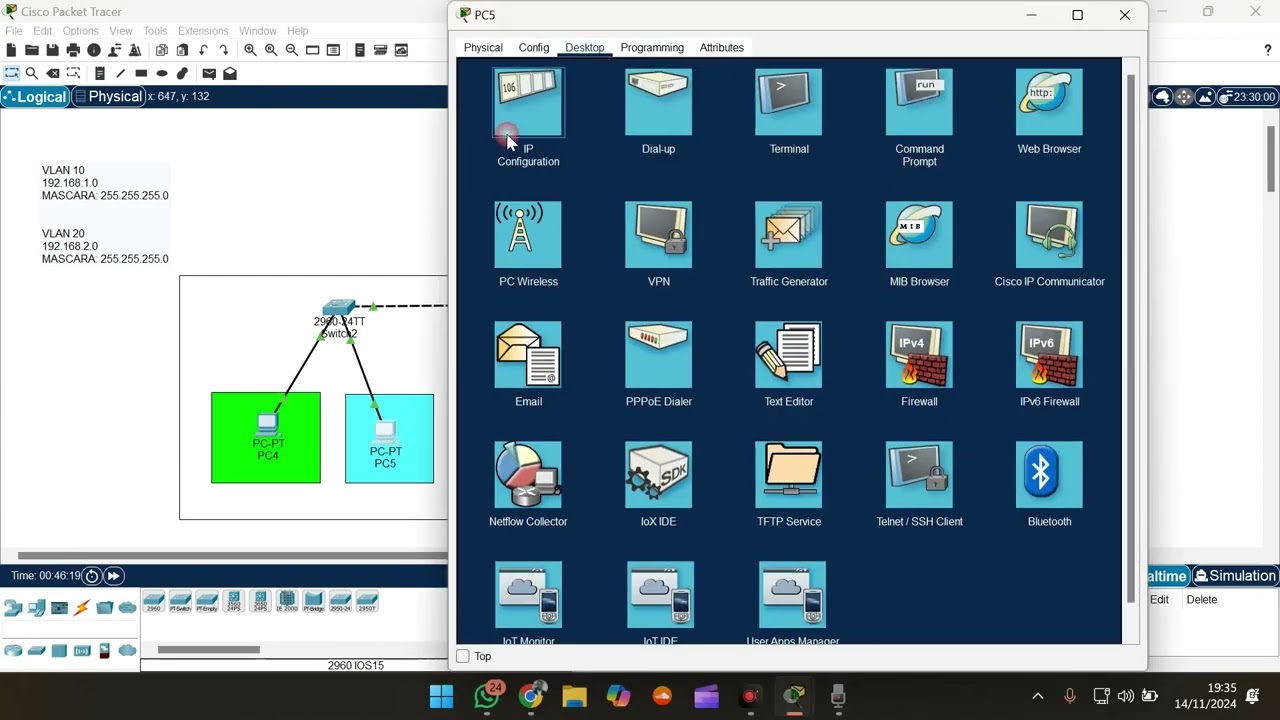Select the Connections lightning category
This screenshot has width=1280, height=720.
click(82, 607)
